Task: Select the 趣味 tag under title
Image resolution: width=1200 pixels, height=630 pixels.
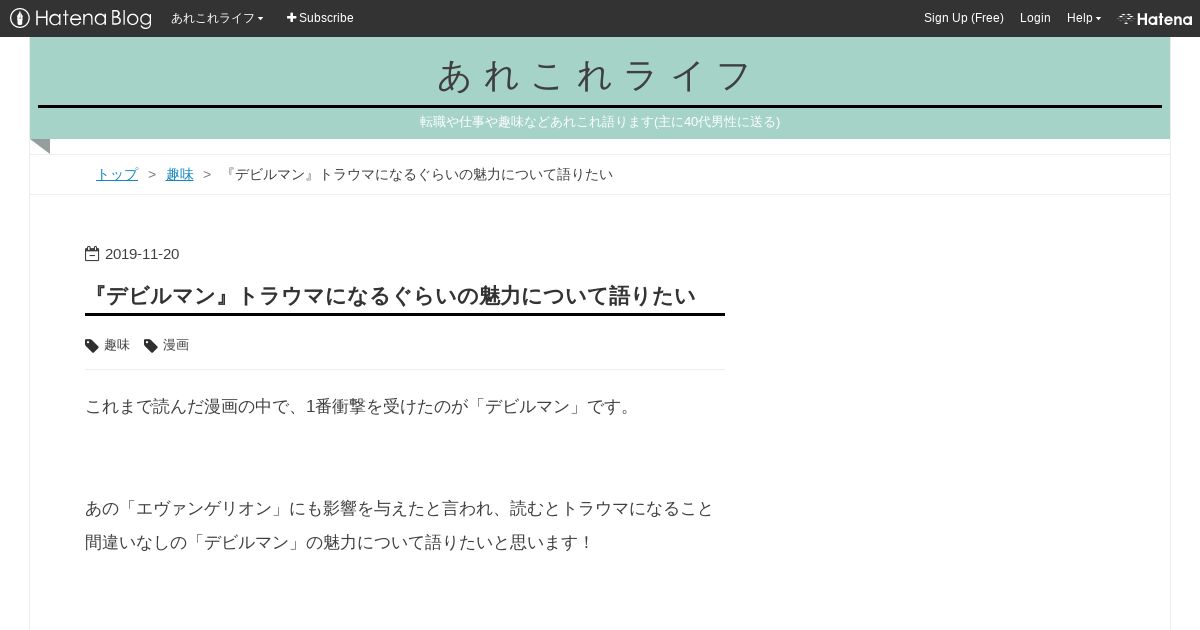Action: (x=117, y=345)
